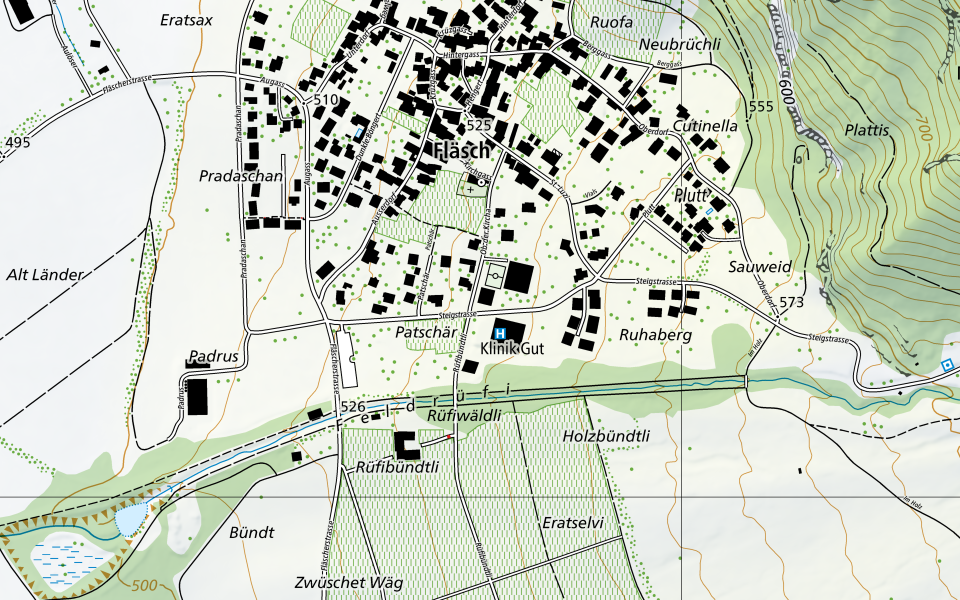The image size is (960, 600).
Task: Click the 'Holzbündtli' place name
Action: tap(606, 436)
